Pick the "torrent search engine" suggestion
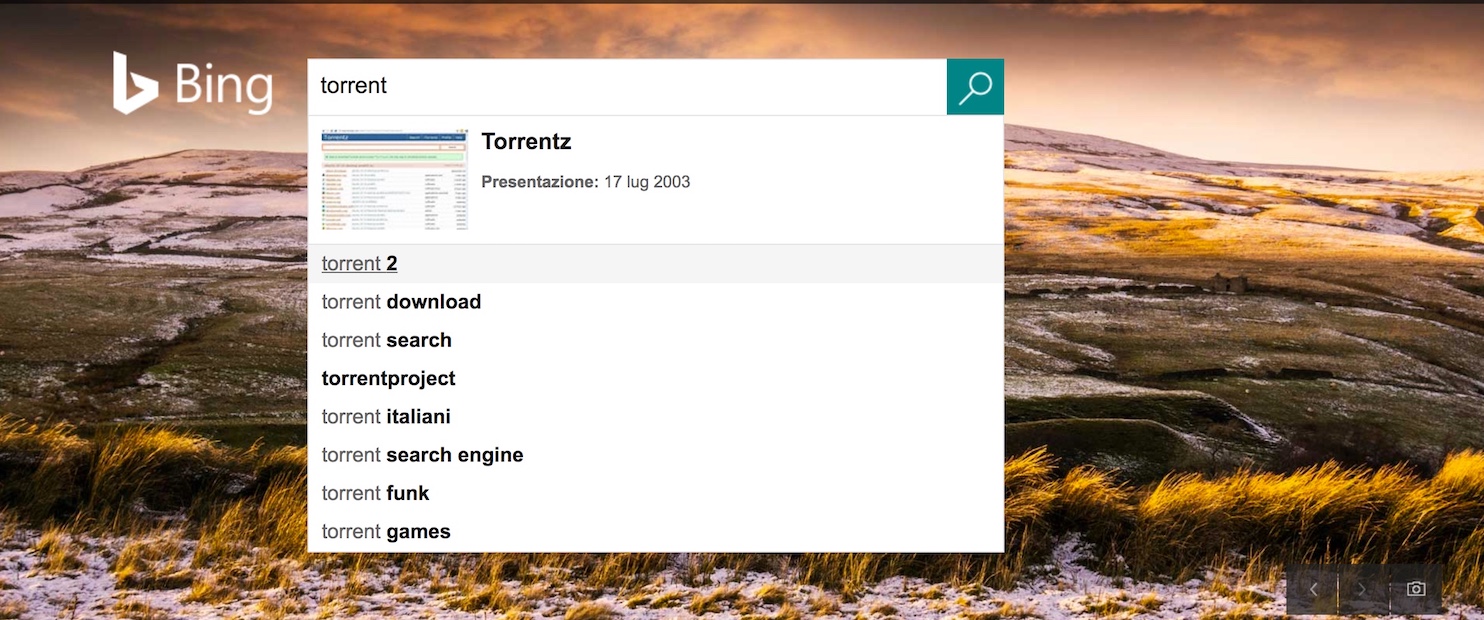The width and height of the screenshot is (1484, 620). (422, 455)
